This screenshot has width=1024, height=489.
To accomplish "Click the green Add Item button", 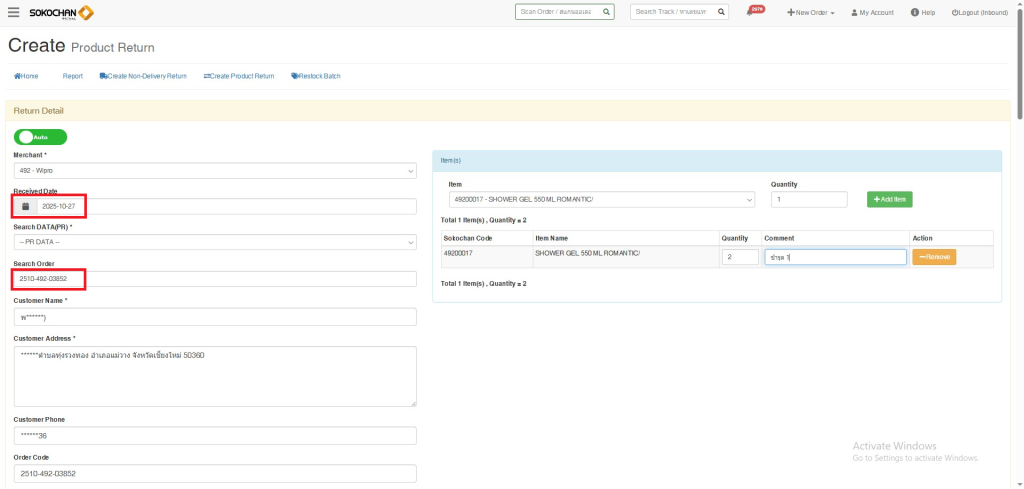I will [889, 200].
